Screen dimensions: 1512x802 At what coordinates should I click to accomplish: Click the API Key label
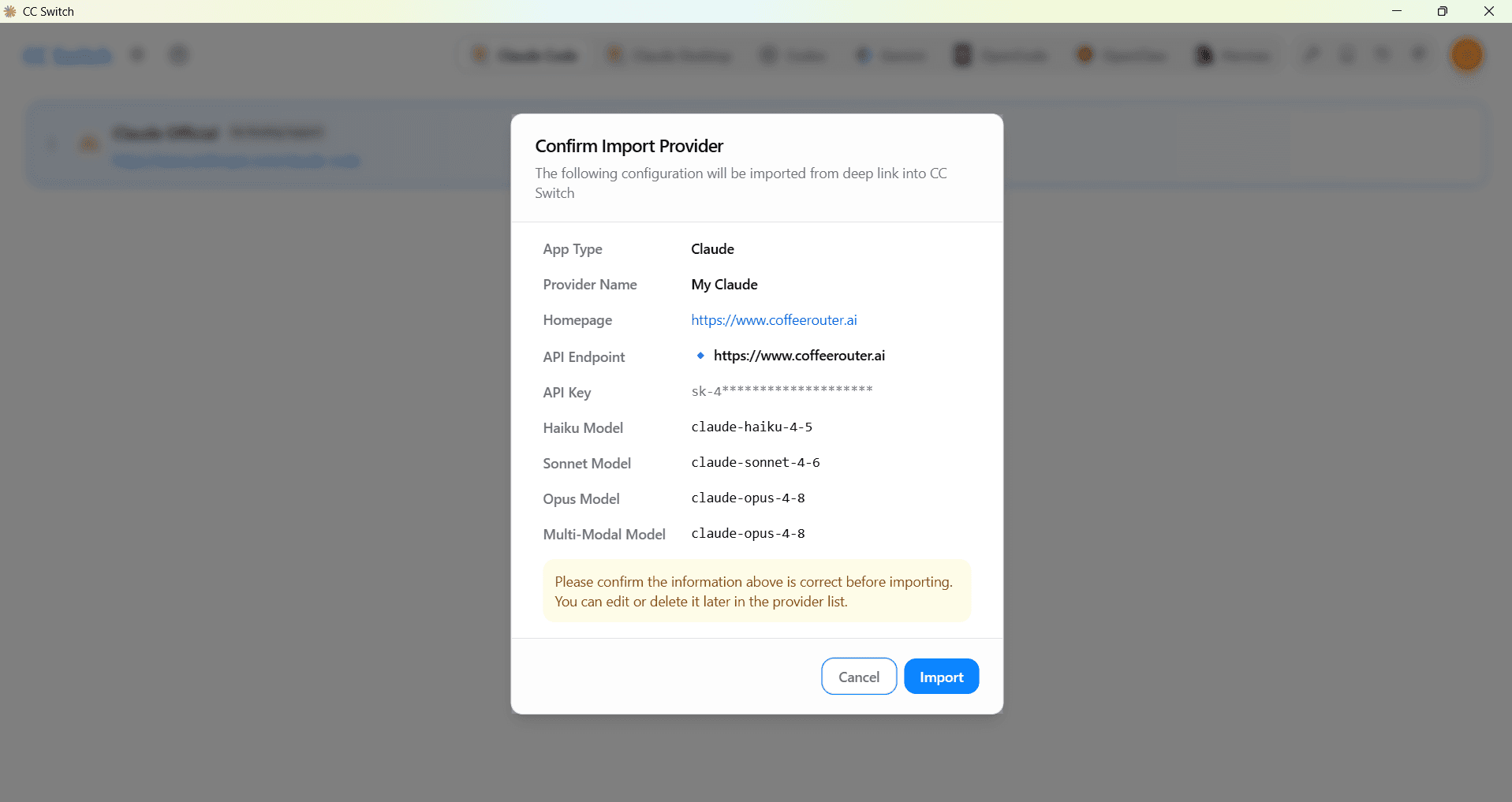(566, 393)
